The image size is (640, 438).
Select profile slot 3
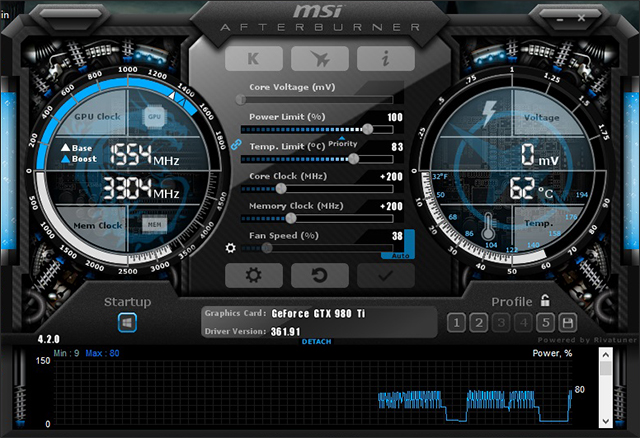501,323
